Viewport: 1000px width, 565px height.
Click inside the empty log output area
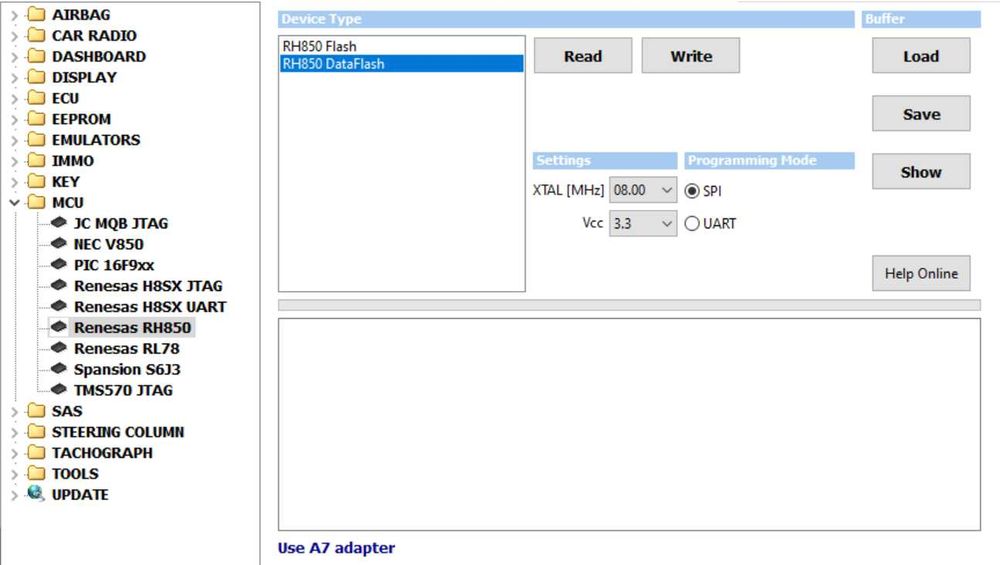[629, 425]
